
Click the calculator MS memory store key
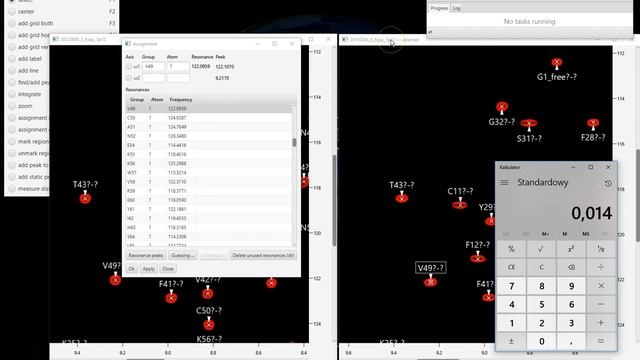click(586, 234)
